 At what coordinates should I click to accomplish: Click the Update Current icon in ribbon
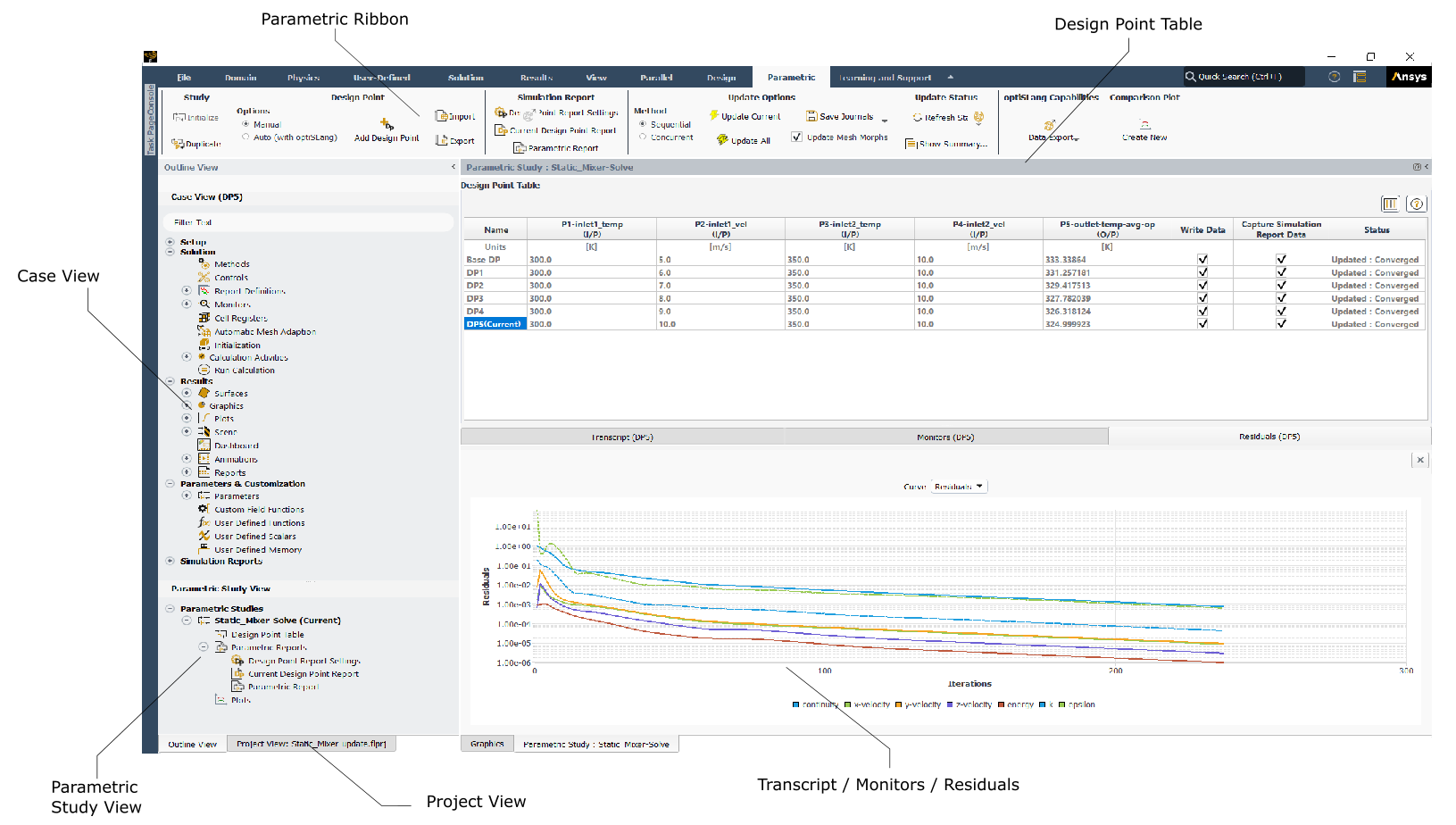(x=714, y=116)
